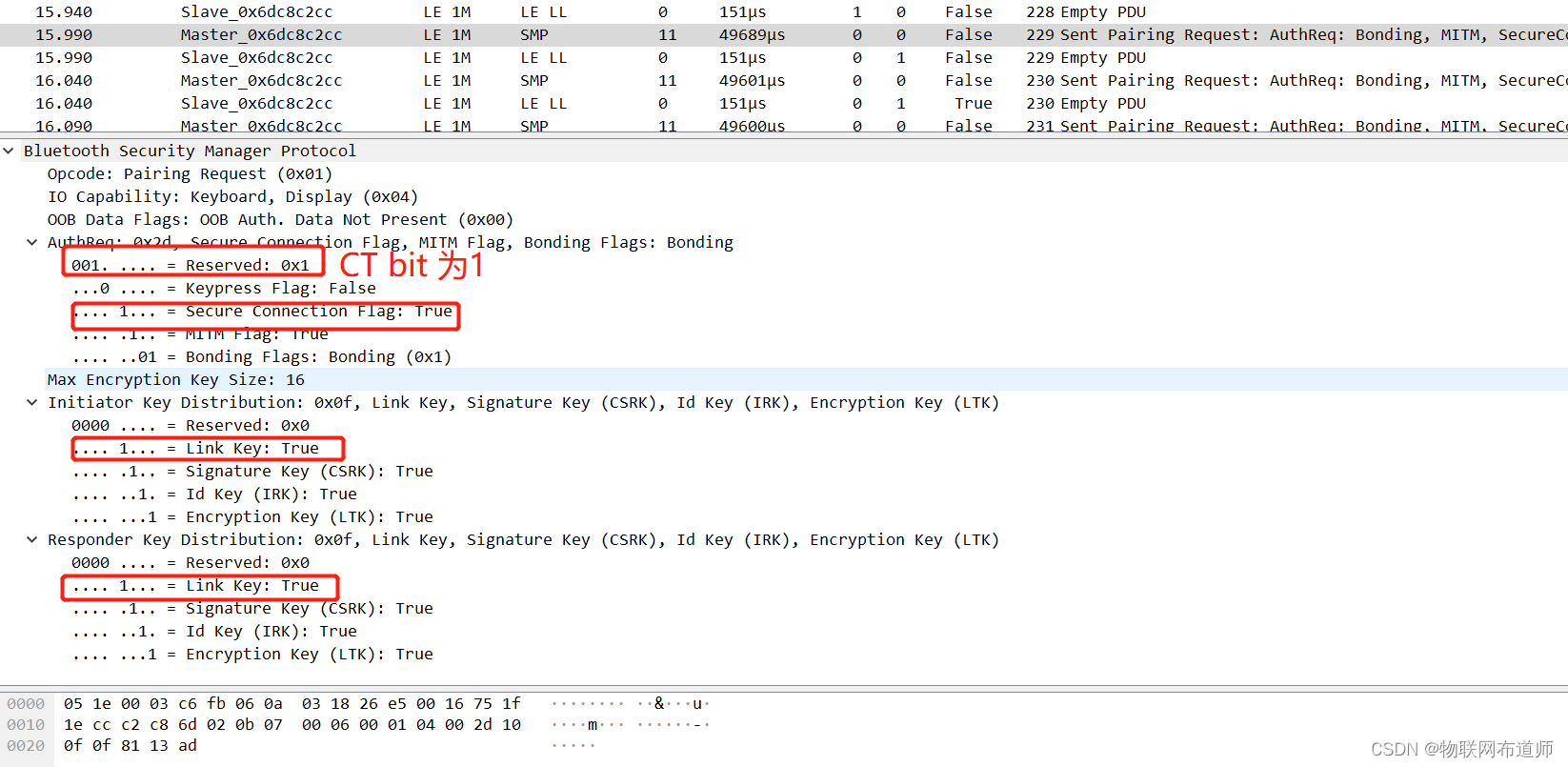Image resolution: width=1568 pixels, height=767 pixels.
Task: Select Keypress Flag: False line
Action: (x=224, y=288)
